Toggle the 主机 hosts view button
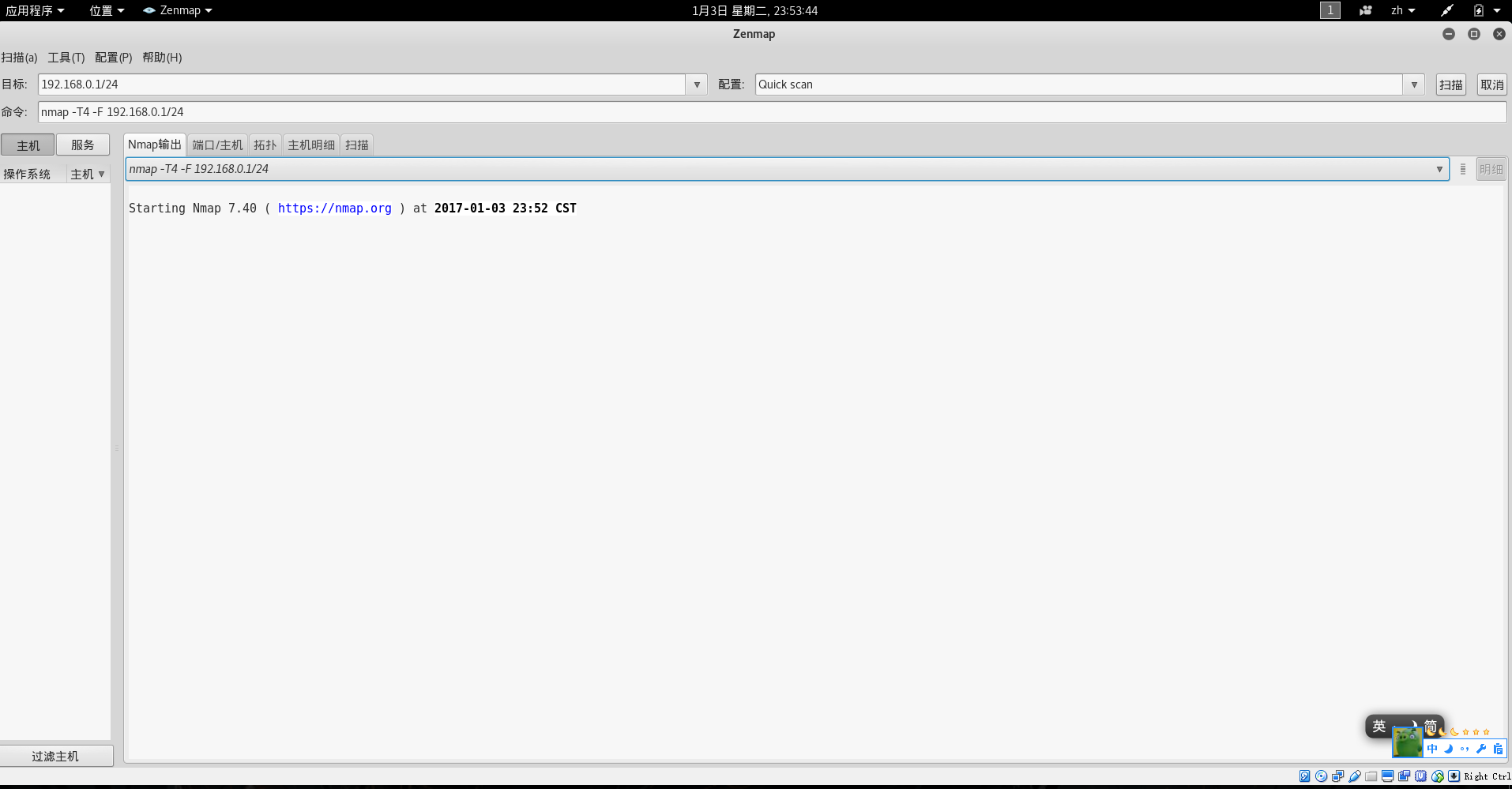 (28, 145)
